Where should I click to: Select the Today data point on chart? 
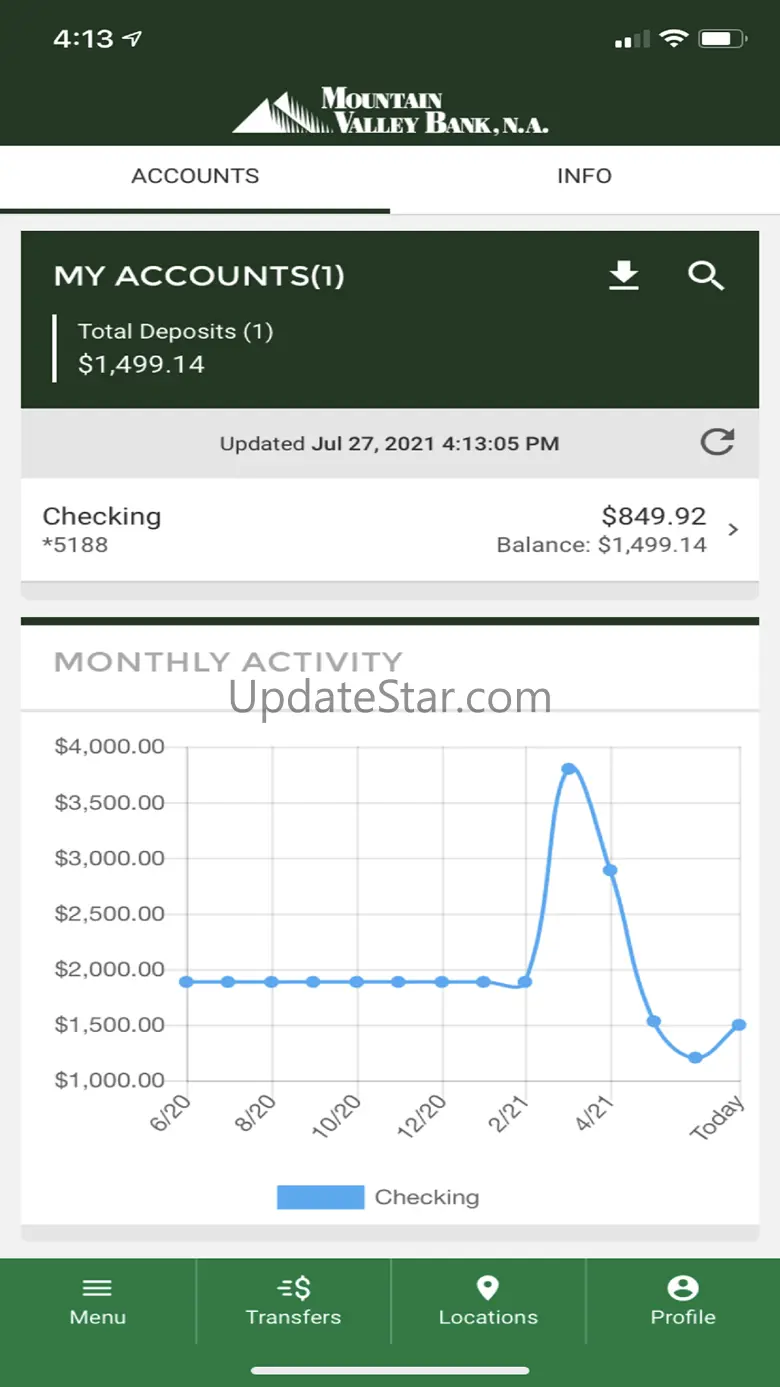[739, 1025]
